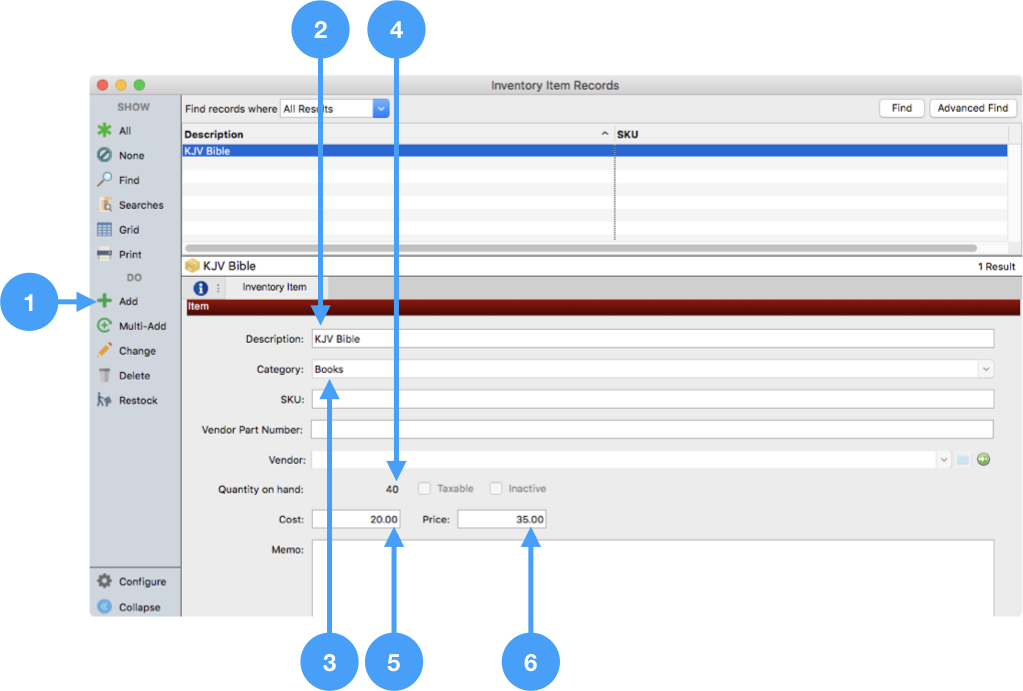Switch to the Inventory Item tab
1023x691 pixels.
(x=274, y=288)
